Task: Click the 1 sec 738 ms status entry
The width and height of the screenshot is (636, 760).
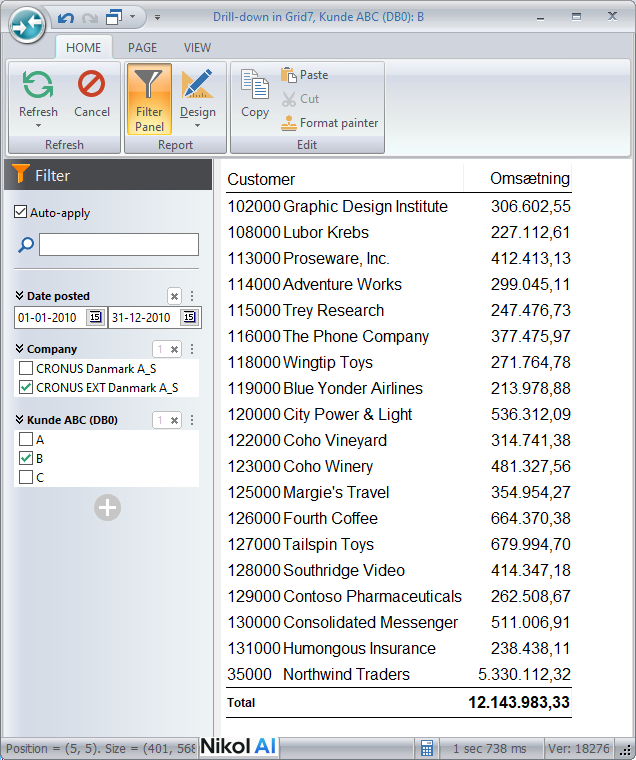Action: coord(490,749)
